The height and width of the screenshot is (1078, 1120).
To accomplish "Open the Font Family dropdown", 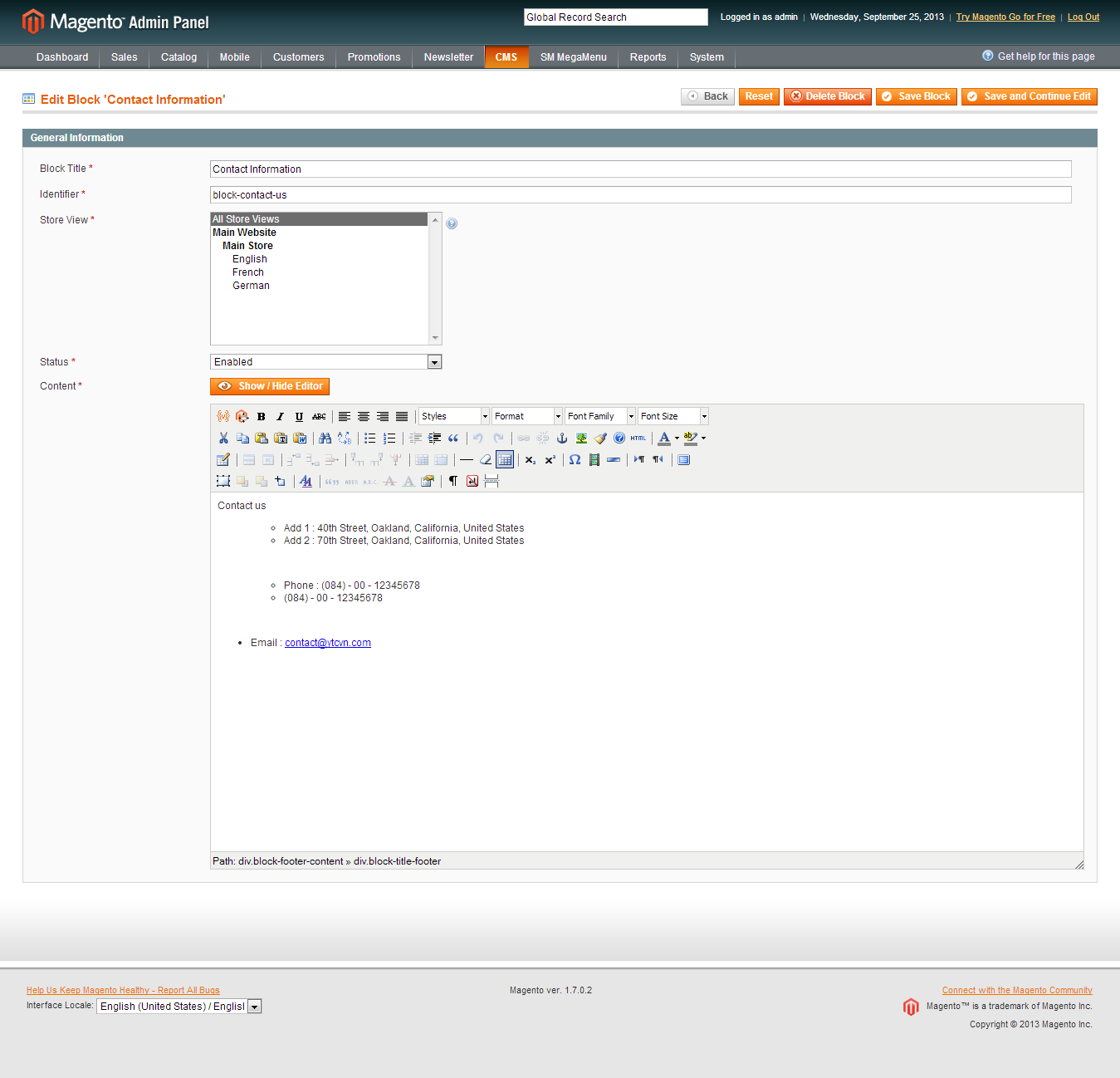I will [600, 416].
